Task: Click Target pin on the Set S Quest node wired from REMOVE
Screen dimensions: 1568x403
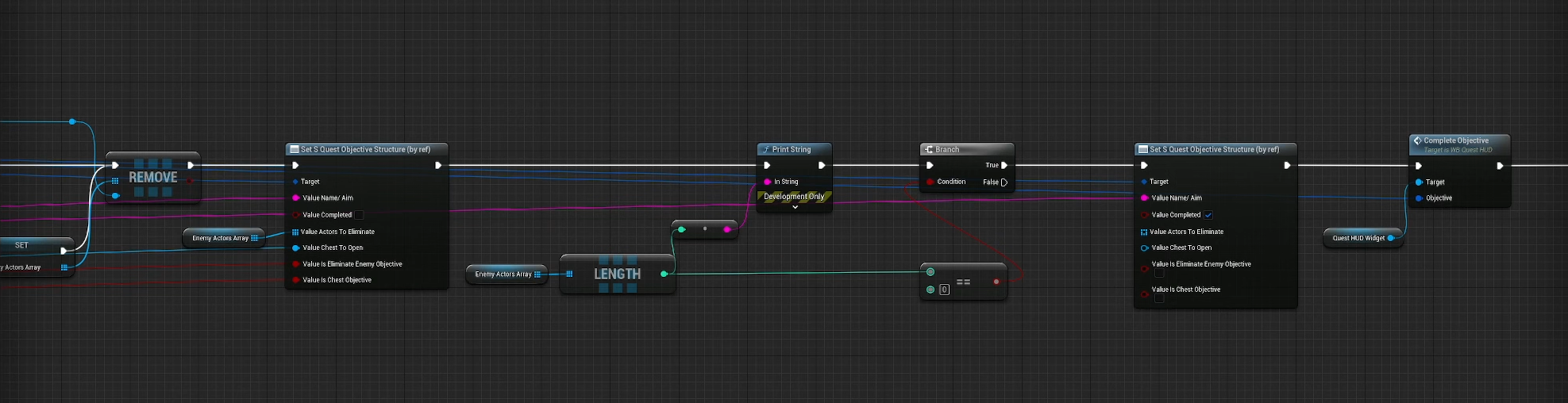Action: 295,182
